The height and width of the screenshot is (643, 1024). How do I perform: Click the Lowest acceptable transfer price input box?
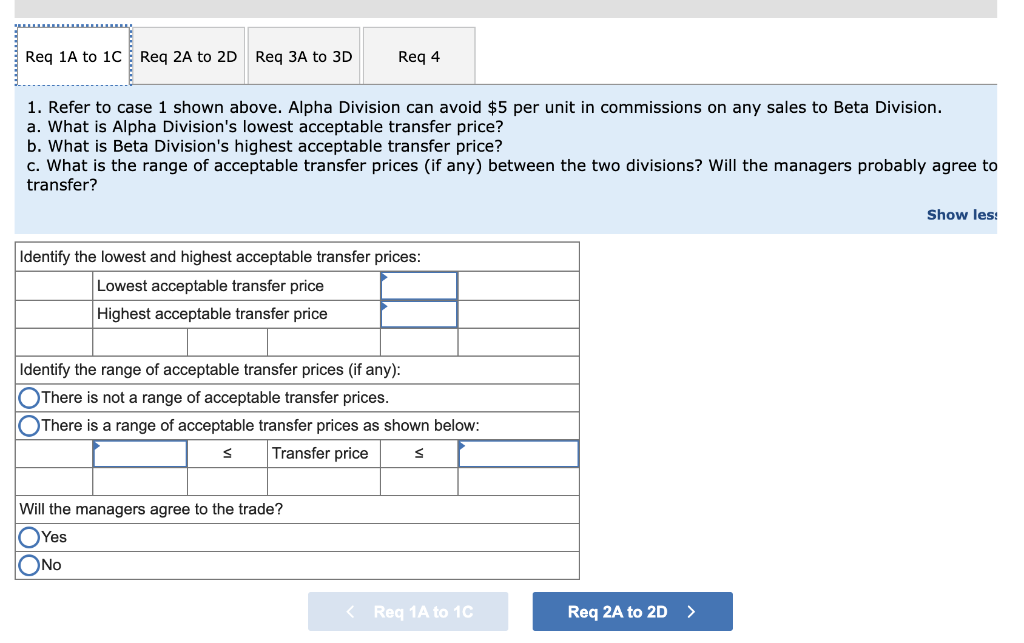pos(418,285)
